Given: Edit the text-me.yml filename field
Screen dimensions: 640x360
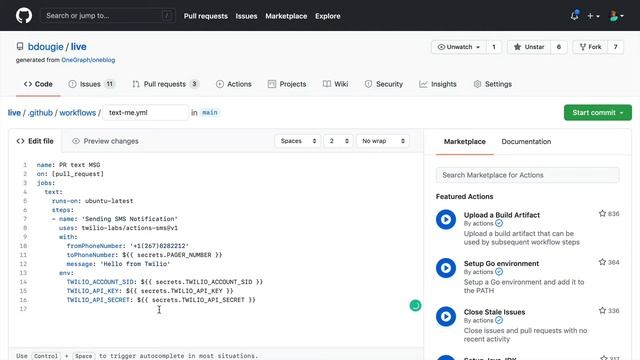Looking at the screenshot, I should point(145,113).
